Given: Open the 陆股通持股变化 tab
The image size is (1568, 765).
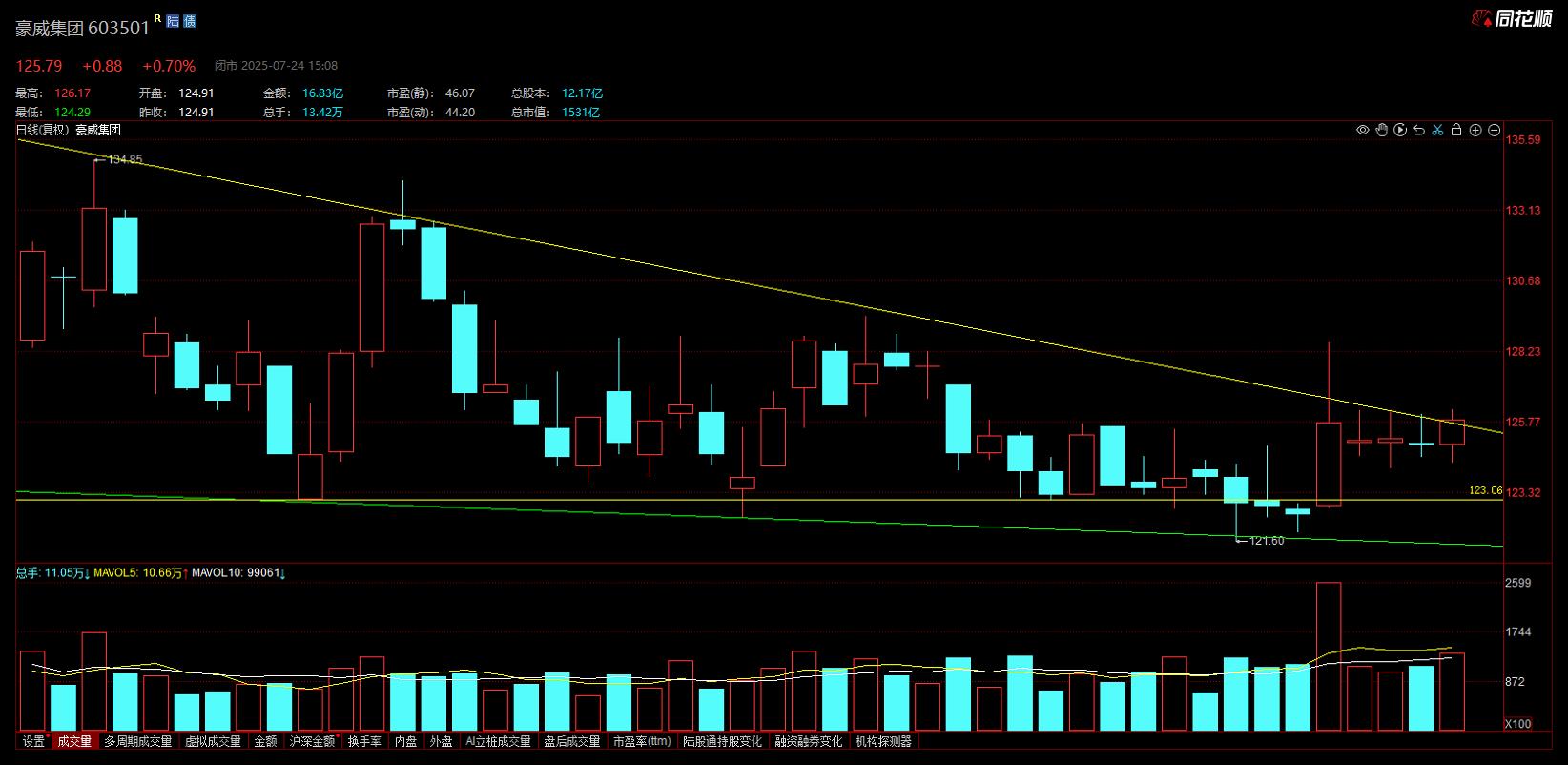Looking at the screenshot, I should pyautogui.click(x=723, y=741).
